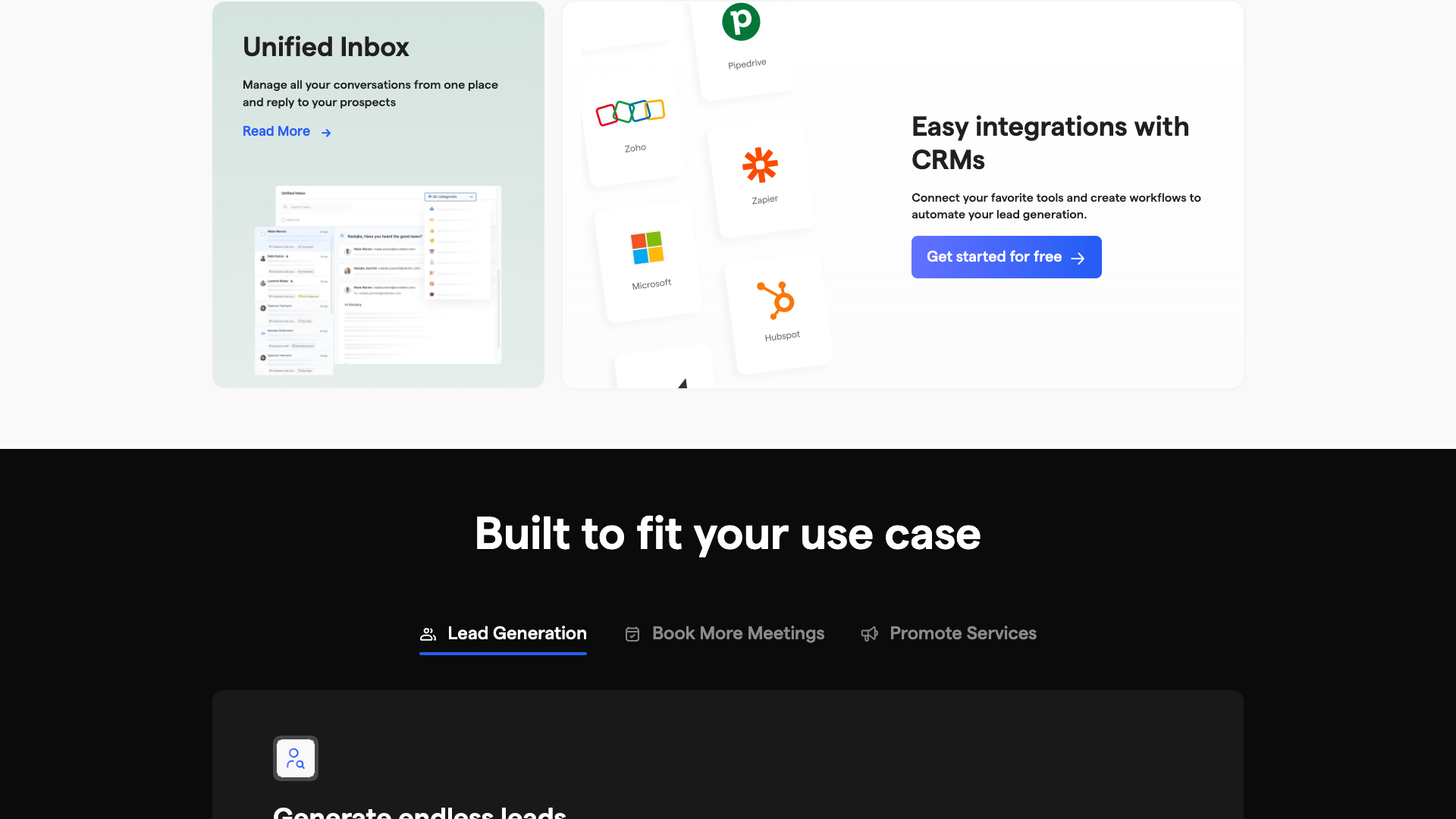Click the calendar icon beside Book More Meetings
1456x819 pixels.
[x=632, y=634]
